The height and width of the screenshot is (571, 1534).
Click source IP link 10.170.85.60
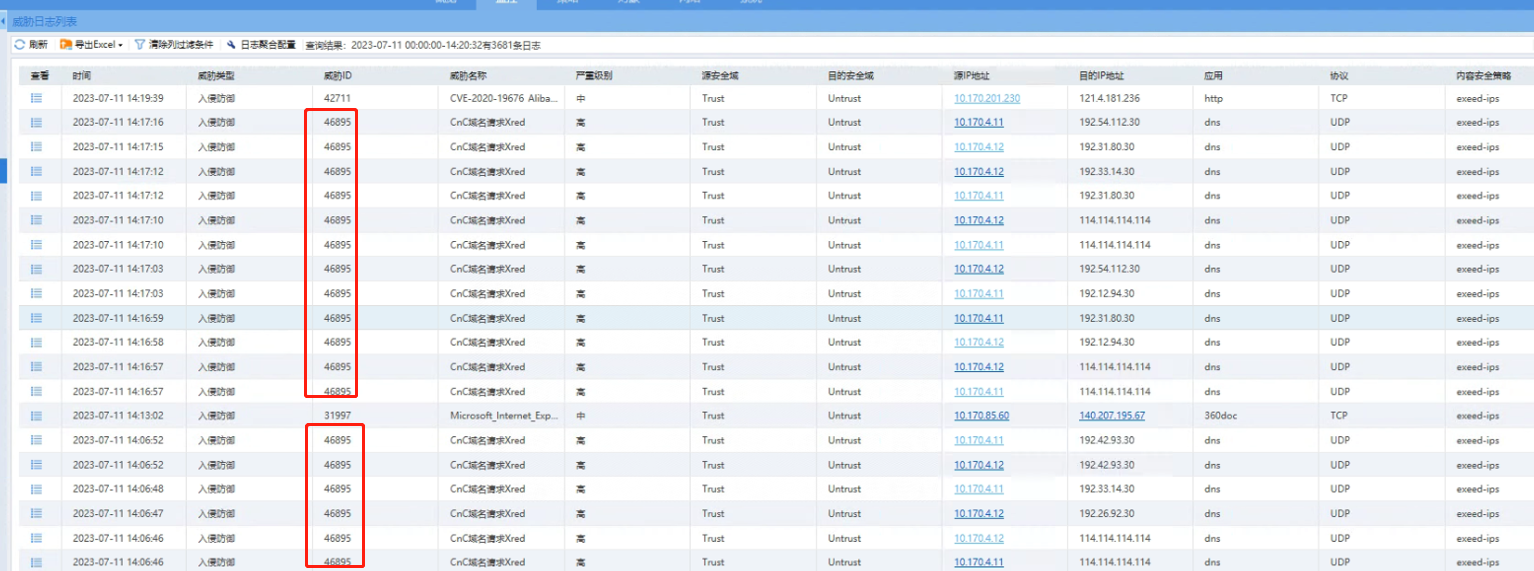tap(981, 416)
